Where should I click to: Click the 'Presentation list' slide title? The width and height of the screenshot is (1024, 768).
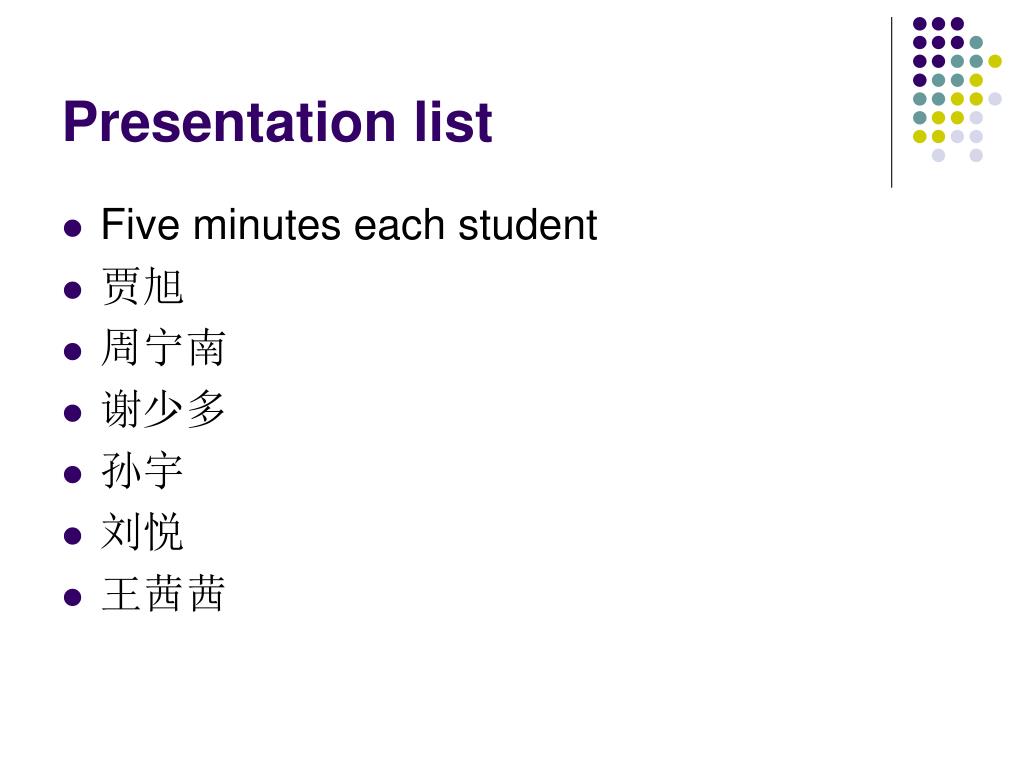(x=278, y=121)
